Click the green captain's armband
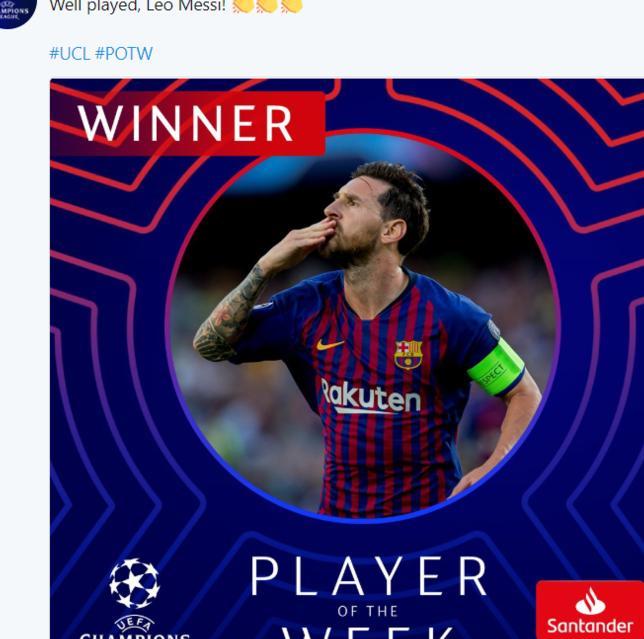The width and height of the screenshot is (644, 639). point(496,368)
